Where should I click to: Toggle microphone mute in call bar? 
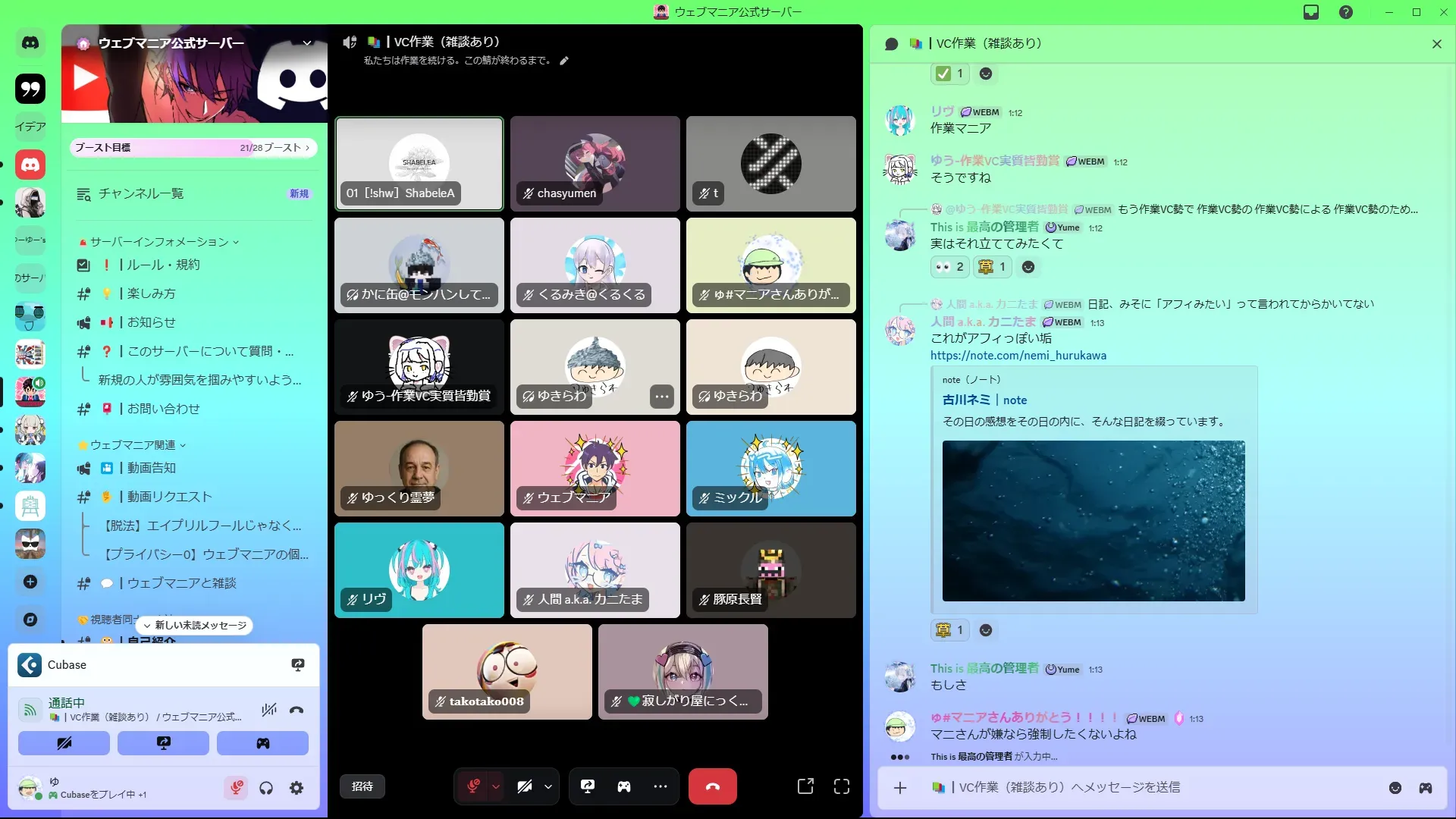473,786
